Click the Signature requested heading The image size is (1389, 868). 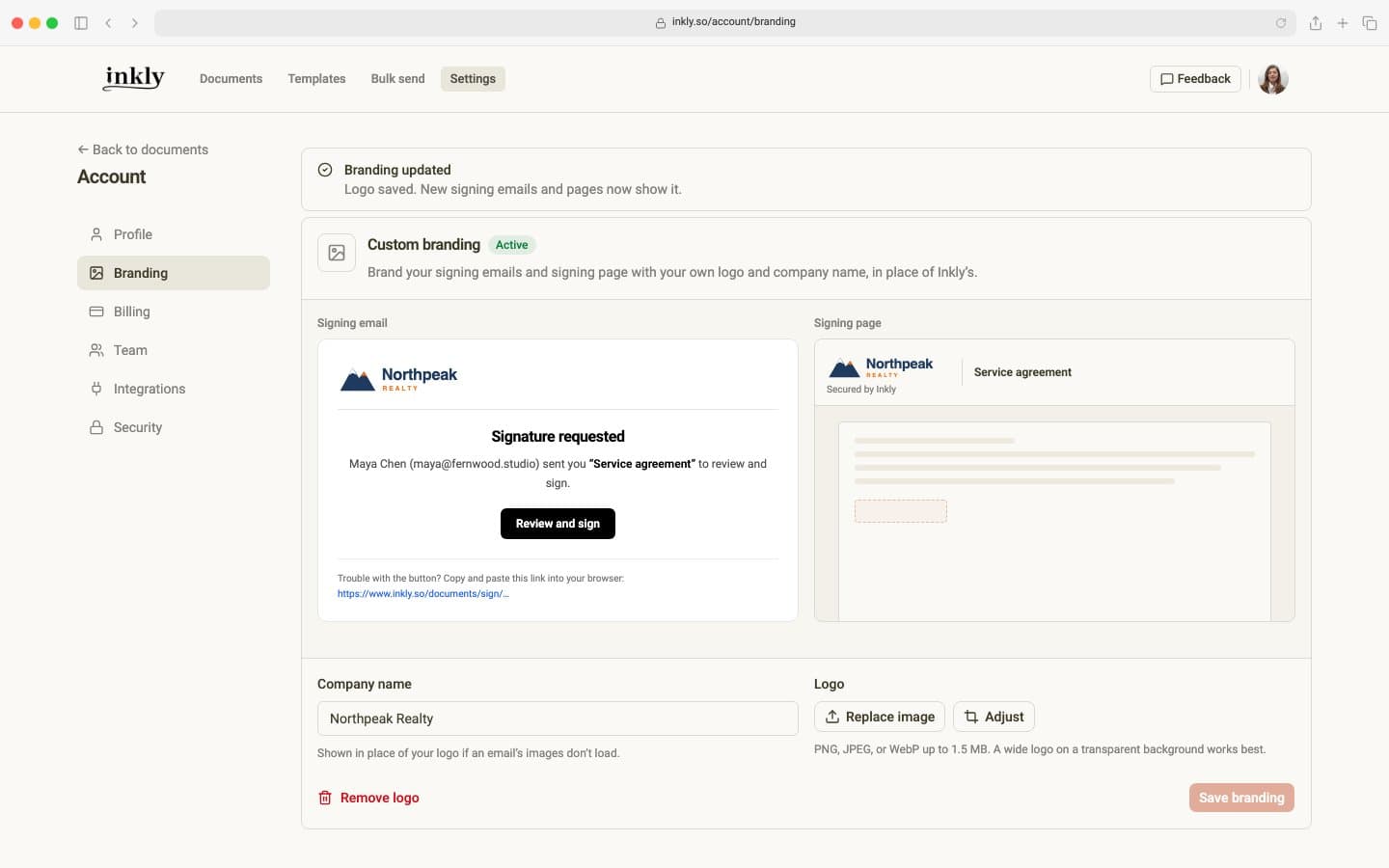coord(558,437)
